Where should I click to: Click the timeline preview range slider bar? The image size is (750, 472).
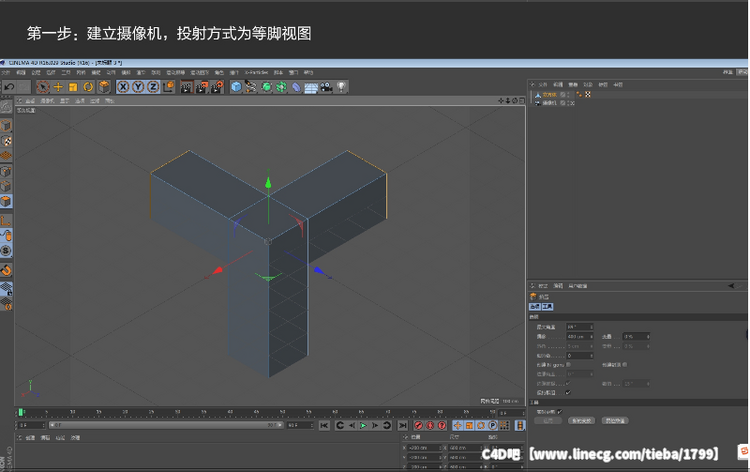165,425
